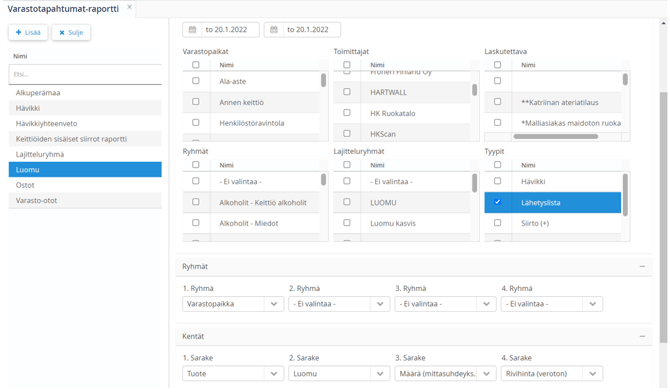This screenshot has height=392, width=670.
Task: Open 4. Sarake Rivihinta (veroton) dropdown
Action: pyautogui.click(x=552, y=374)
